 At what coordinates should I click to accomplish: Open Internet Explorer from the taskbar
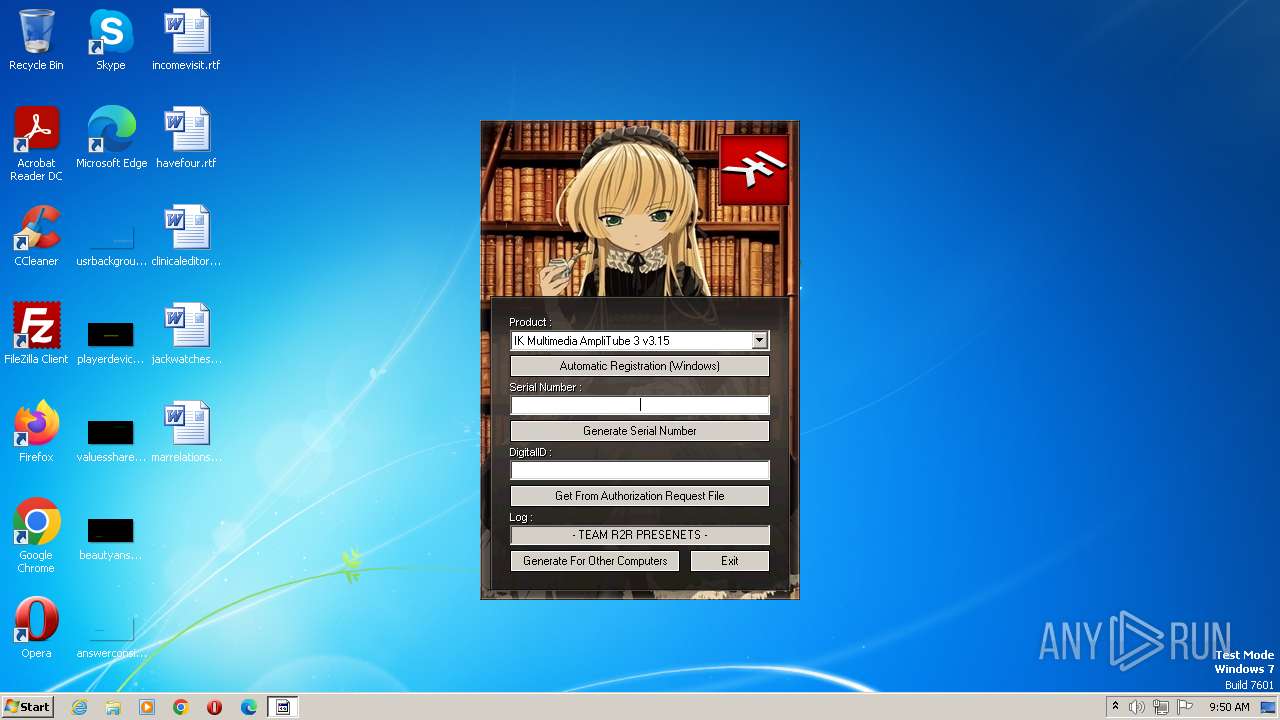pos(79,707)
